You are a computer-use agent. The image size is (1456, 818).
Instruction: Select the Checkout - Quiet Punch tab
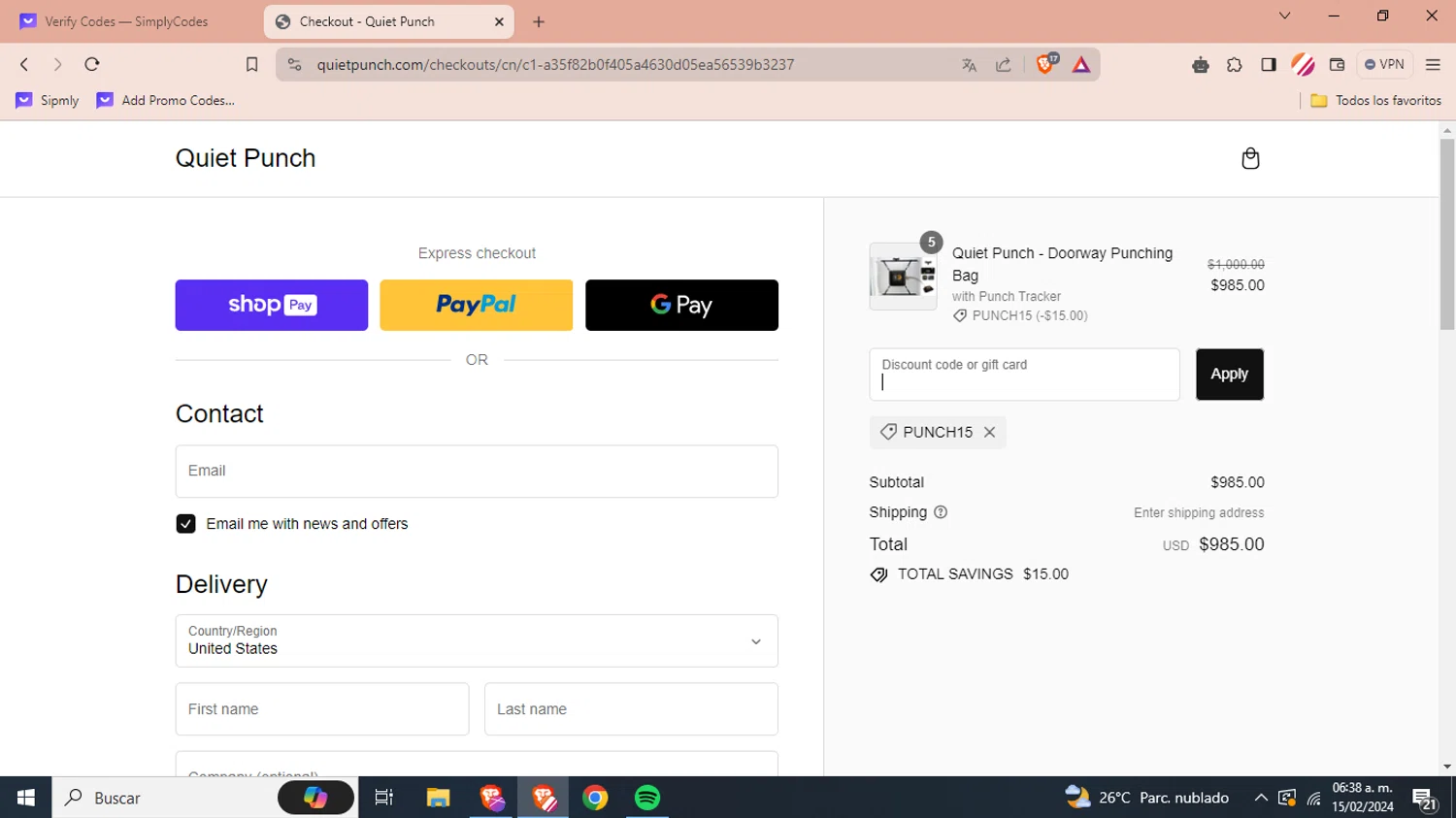(388, 21)
